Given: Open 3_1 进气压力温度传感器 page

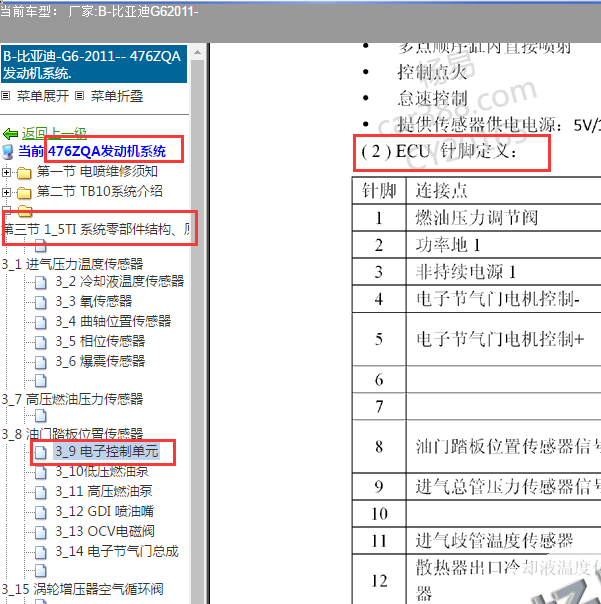Looking at the screenshot, I should [x=72, y=264].
